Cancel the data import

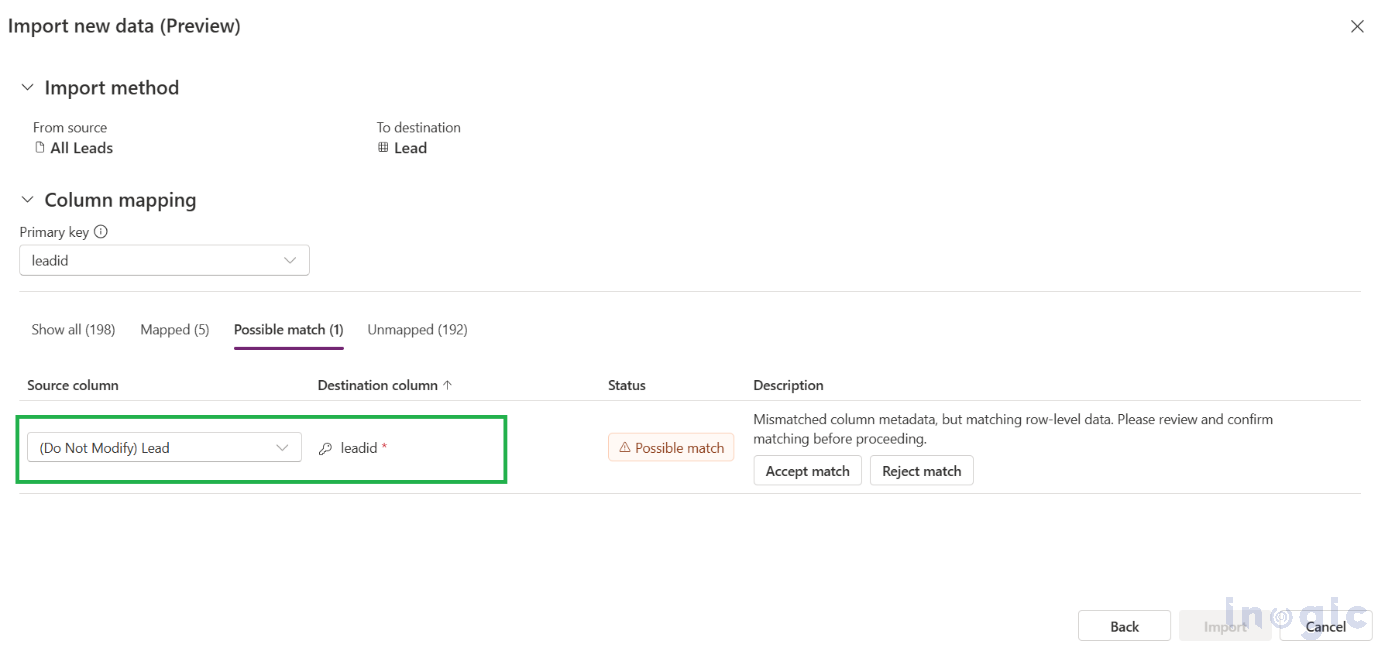coord(1326,626)
